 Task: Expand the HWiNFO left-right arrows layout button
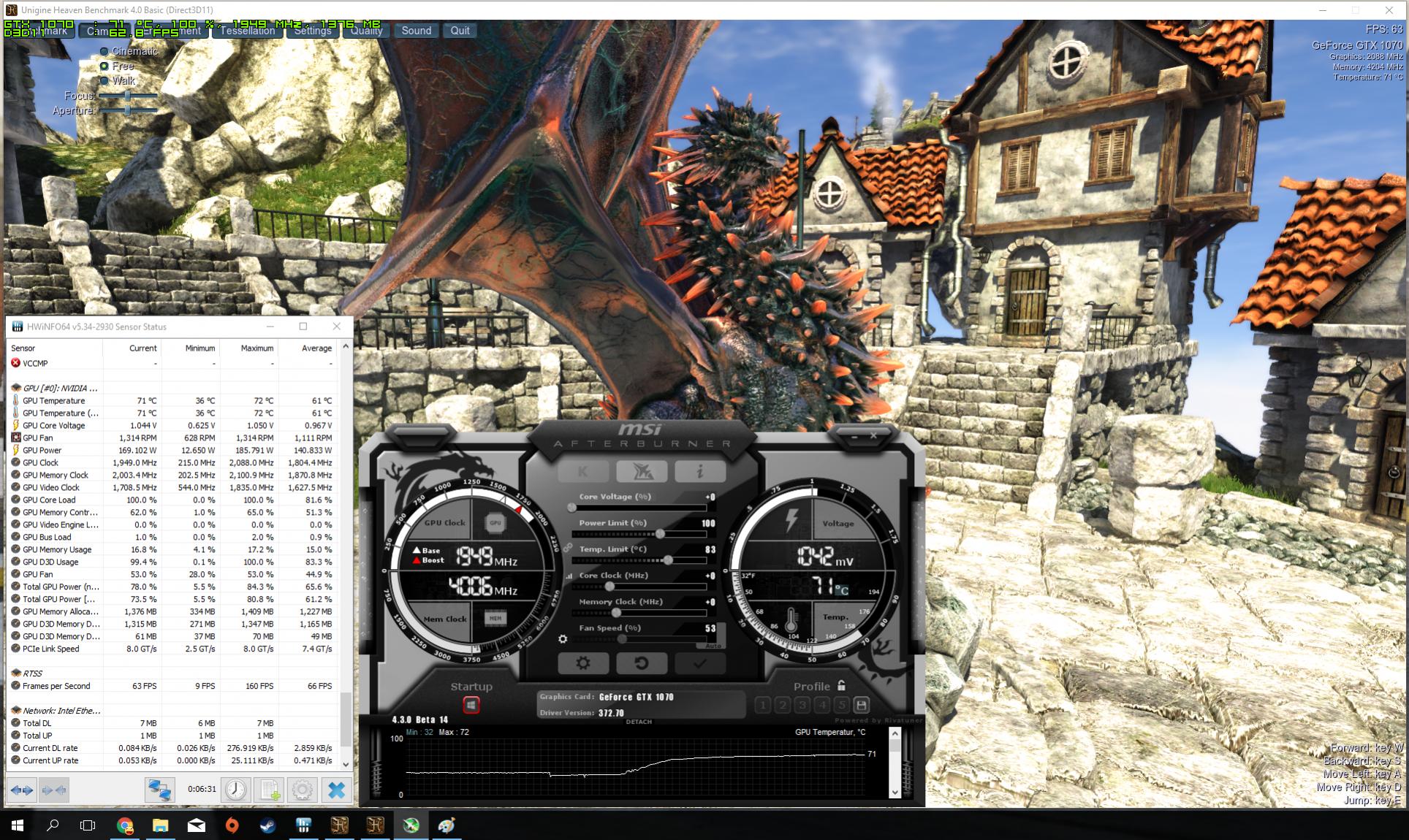click(x=22, y=790)
